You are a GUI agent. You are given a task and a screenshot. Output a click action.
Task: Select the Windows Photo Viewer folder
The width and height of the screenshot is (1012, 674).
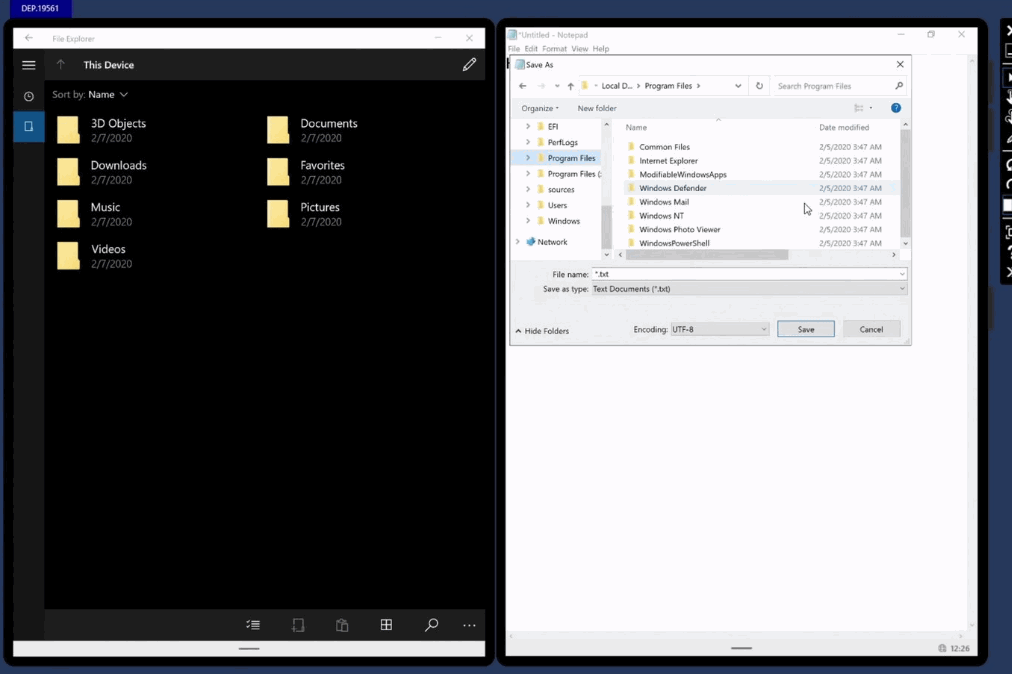click(762, 230)
